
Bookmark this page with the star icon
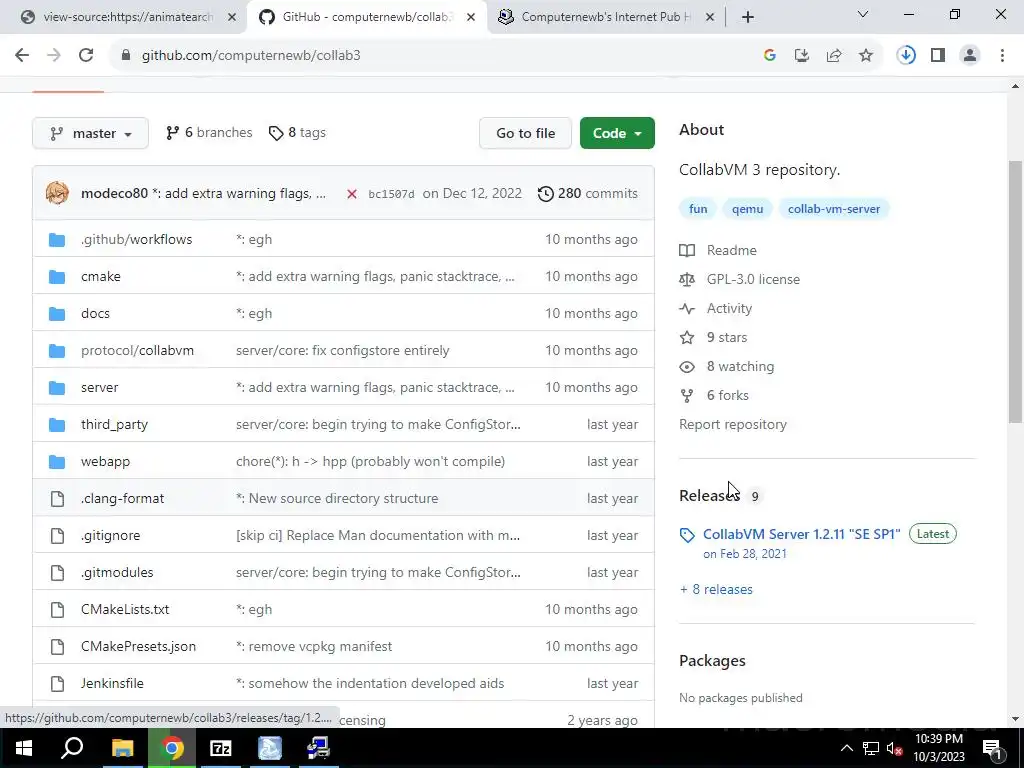pyautogui.click(x=866, y=56)
